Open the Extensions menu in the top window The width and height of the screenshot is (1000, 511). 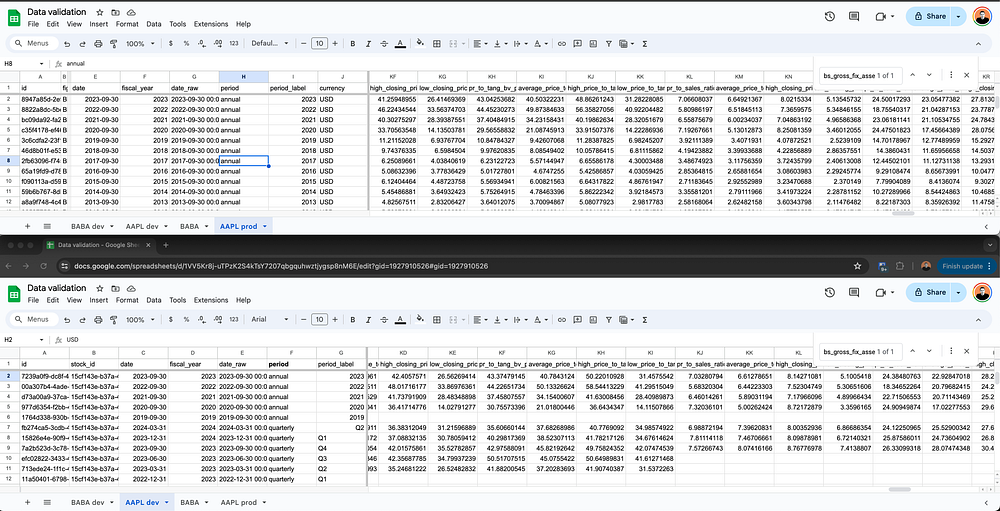point(210,24)
